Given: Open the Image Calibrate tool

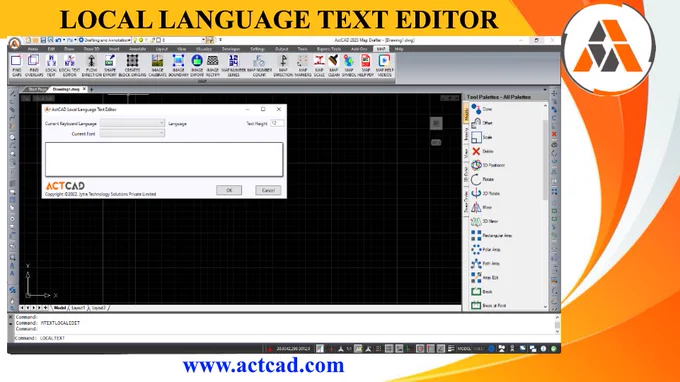Looking at the screenshot, I should point(157,66).
